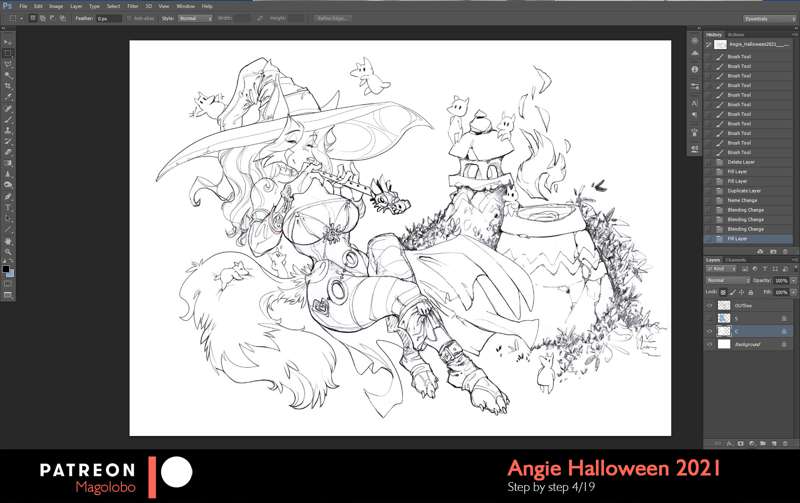
Task: Click the Hand tool in the toolbar
Action: click(8, 241)
